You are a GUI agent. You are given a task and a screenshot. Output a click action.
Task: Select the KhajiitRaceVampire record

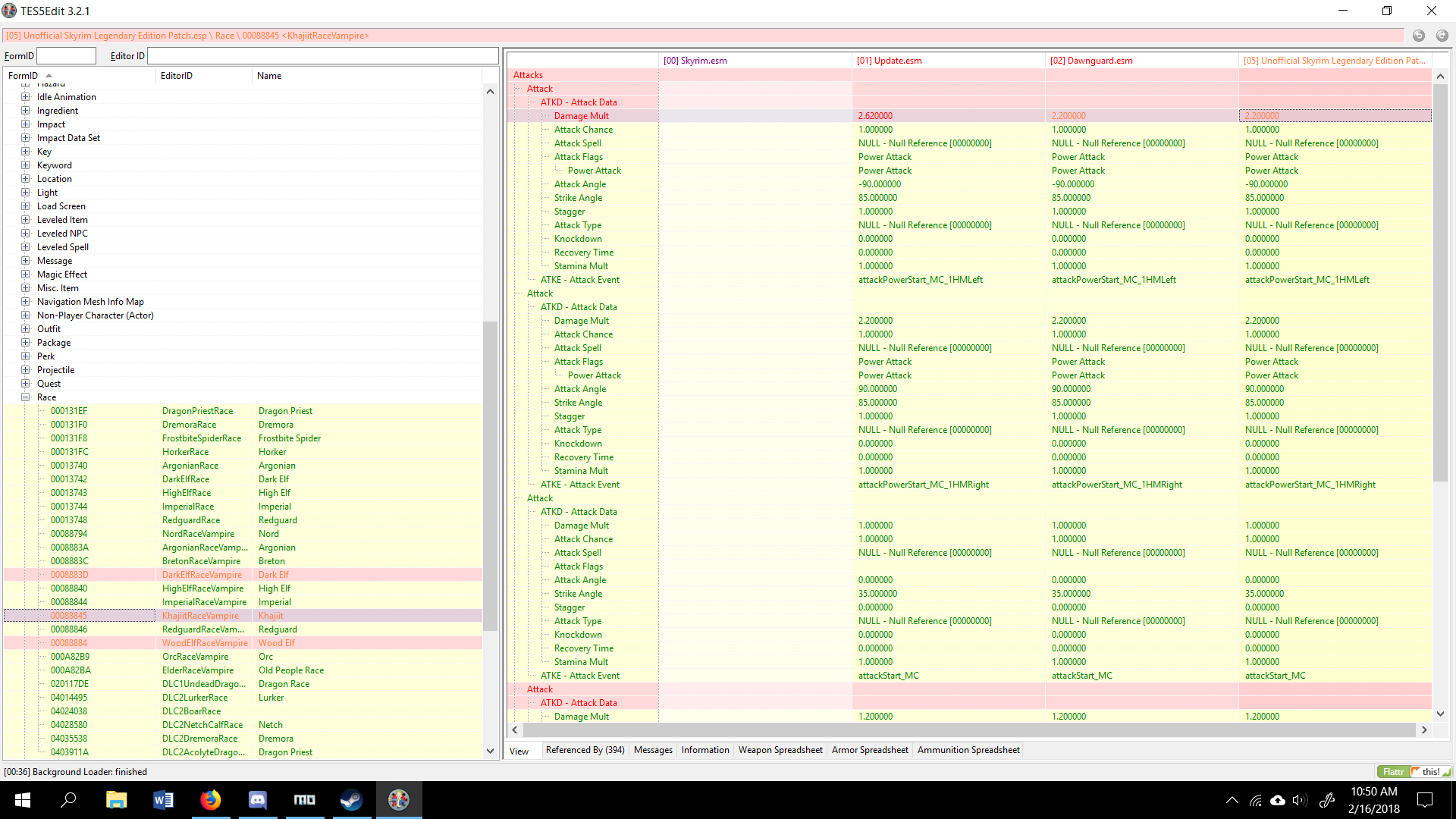(x=243, y=616)
